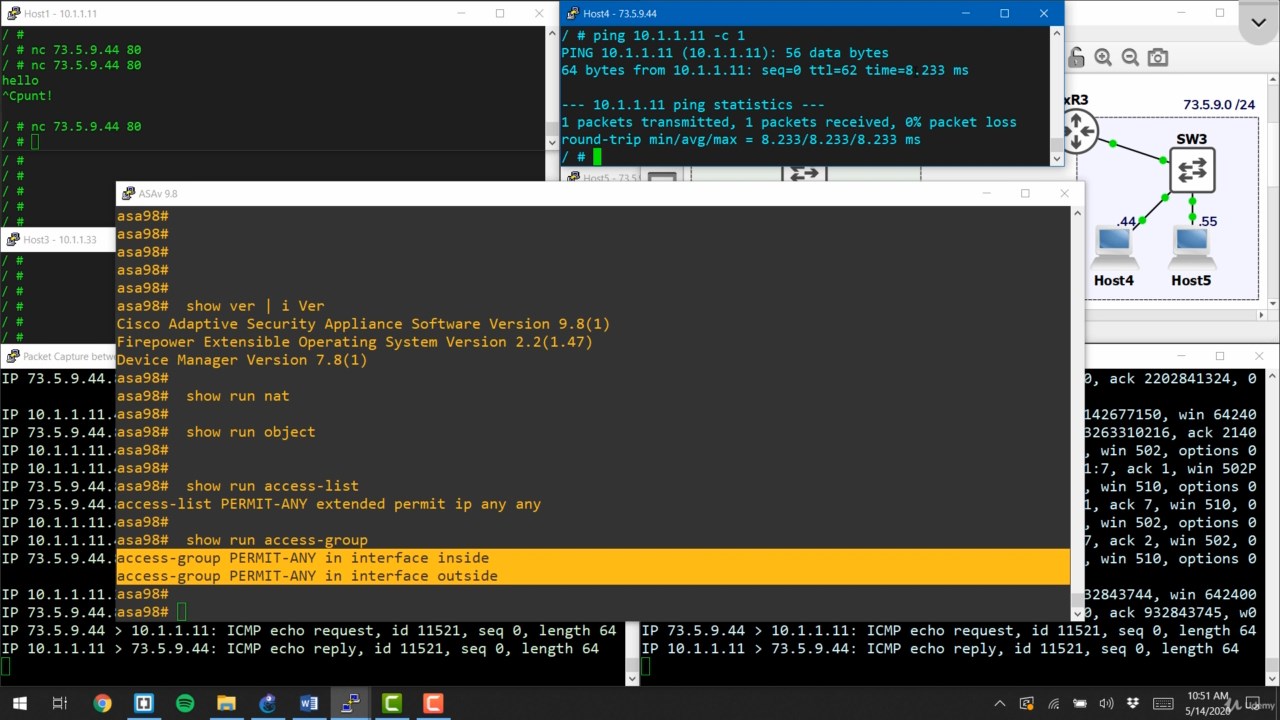Click the 'ping 10.1.1.11 -c 1' command
1280x720 pixels.
pos(667,36)
